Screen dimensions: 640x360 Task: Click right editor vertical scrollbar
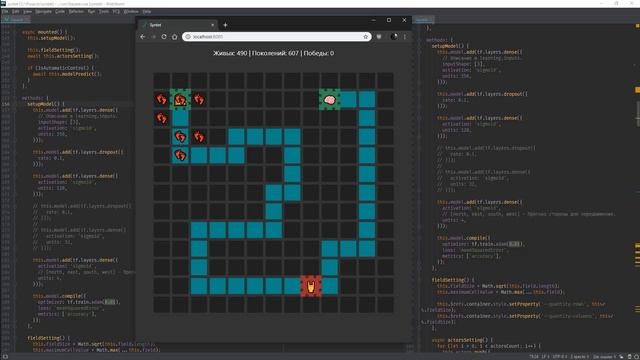click(638, 114)
